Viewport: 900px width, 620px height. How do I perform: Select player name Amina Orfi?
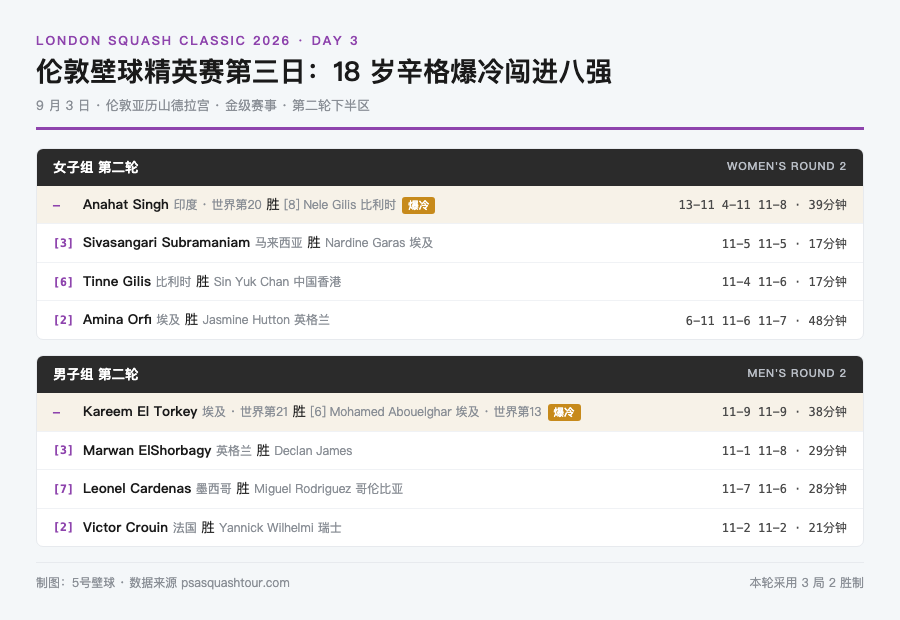click(117, 320)
